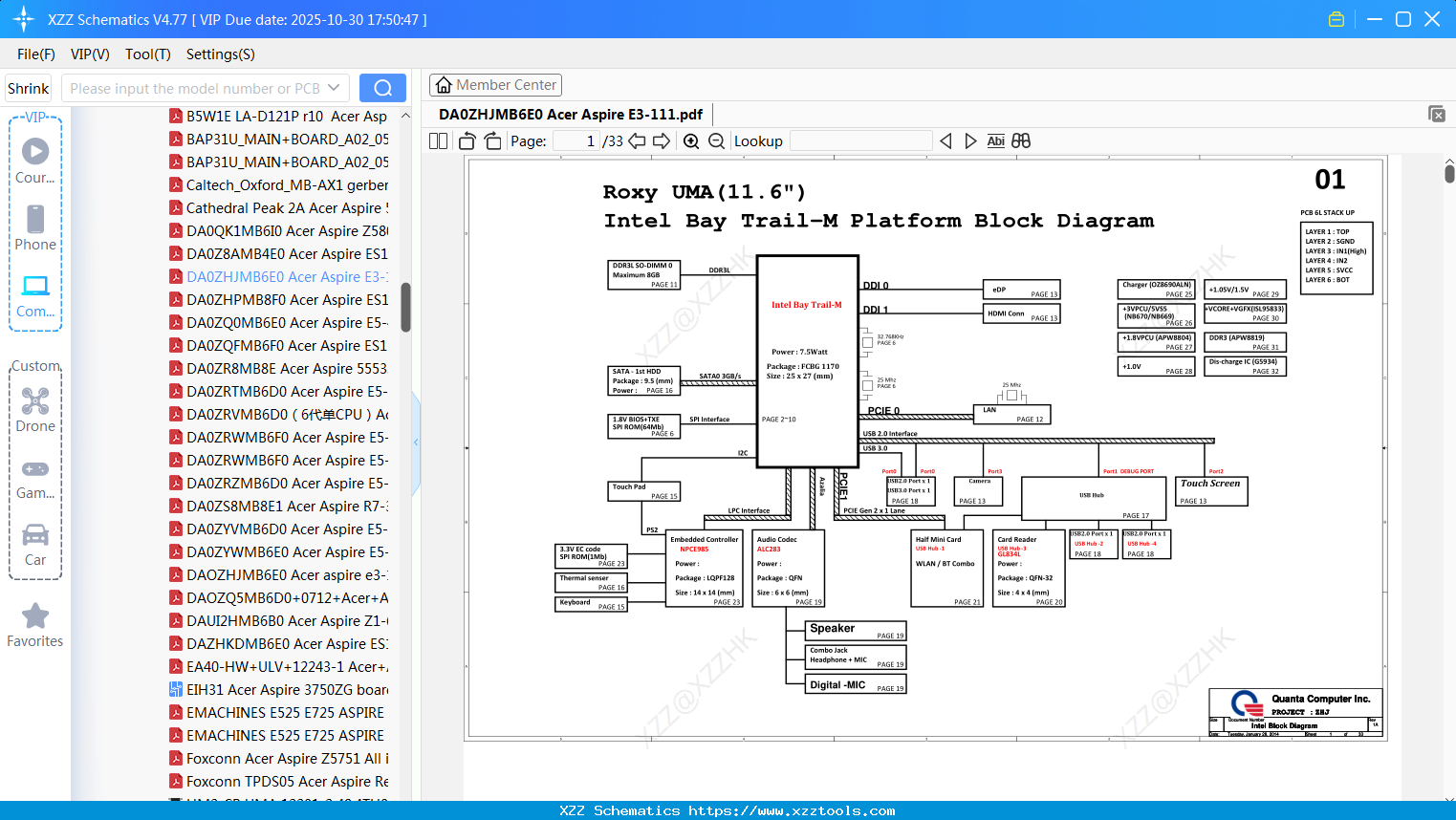Open DAOZQ5MB6D0+0712+Acer file
Image resolution: width=1456 pixels, height=820 pixels.
tap(287, 598)
